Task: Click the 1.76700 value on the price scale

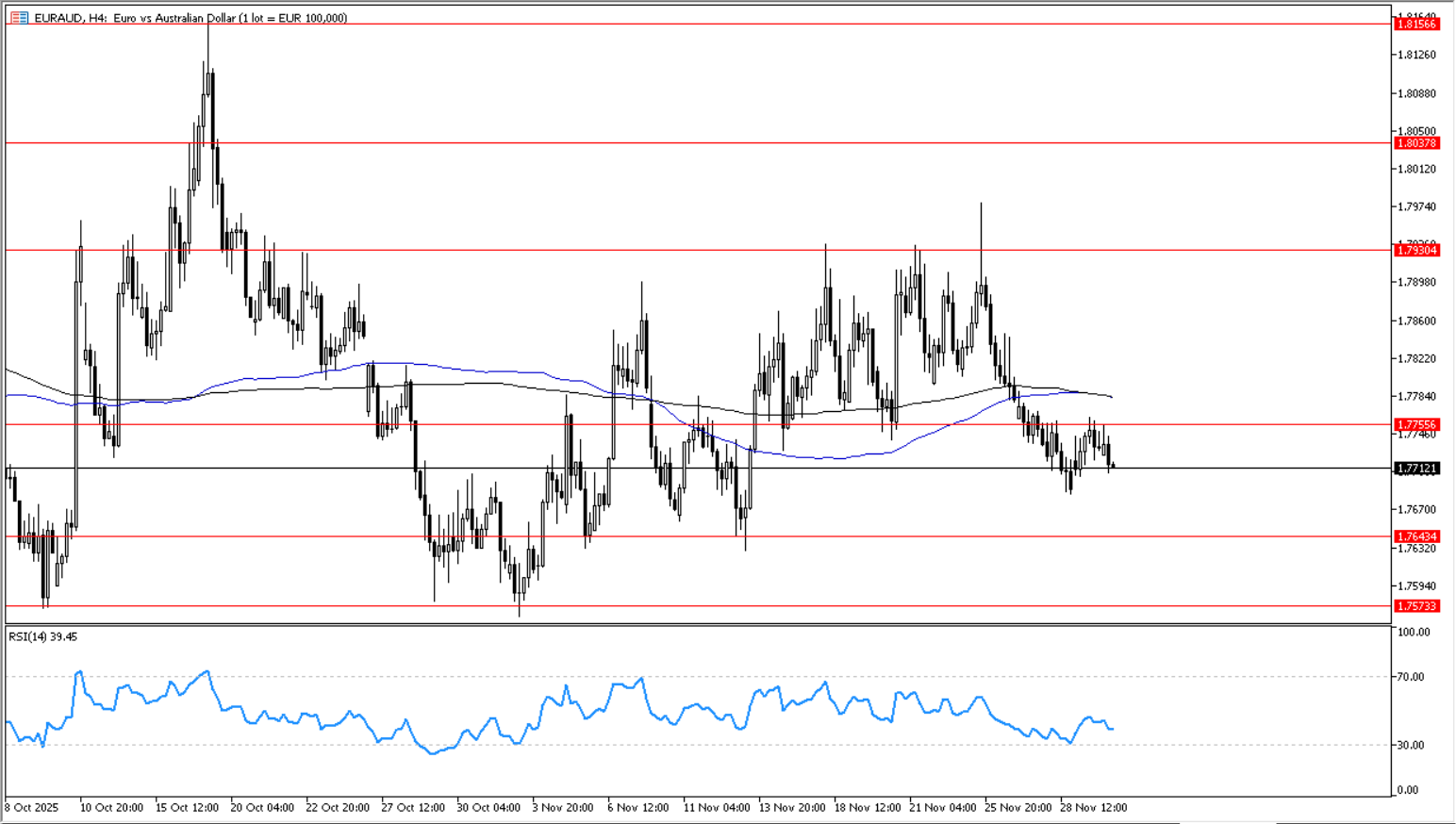Action: [x=1416, y=510]
